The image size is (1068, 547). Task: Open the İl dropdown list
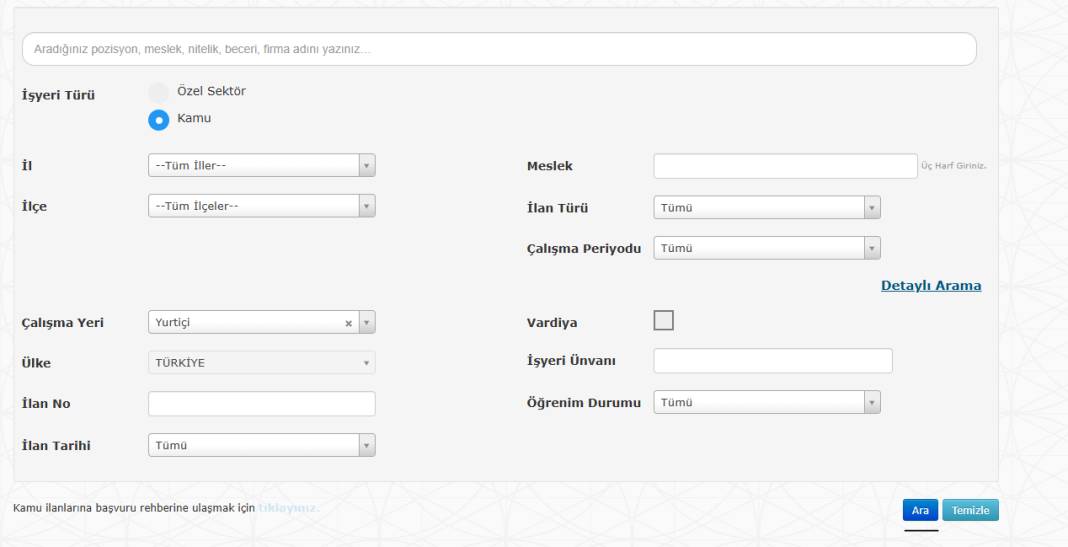point(261,166)
